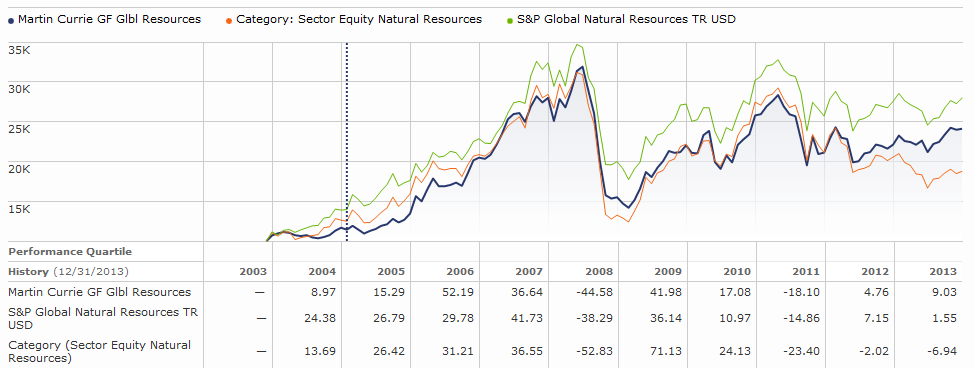Click the 2011 column header

pyautogui.click(x=806, y=272)
